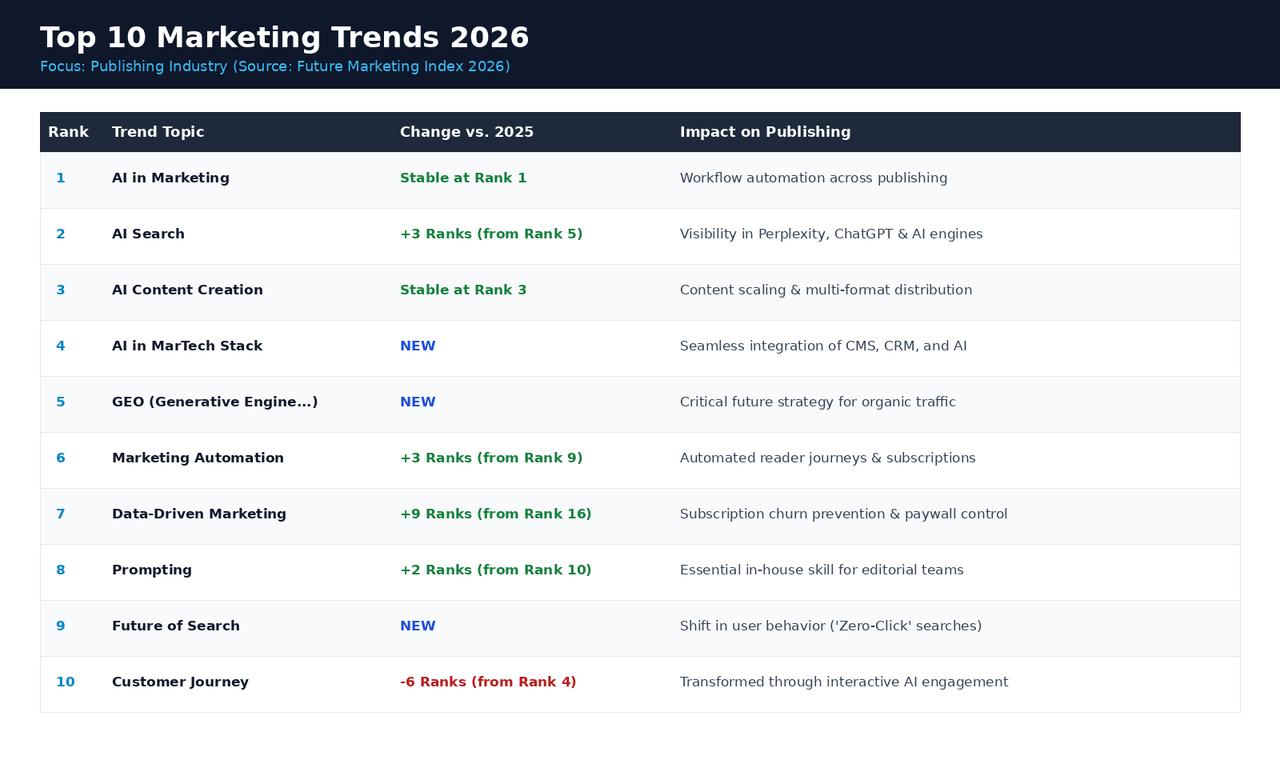The image size is (1280, 760).
Task: Select the "AI in Marketing" trend cell
Action: click(x=171, y=178)
